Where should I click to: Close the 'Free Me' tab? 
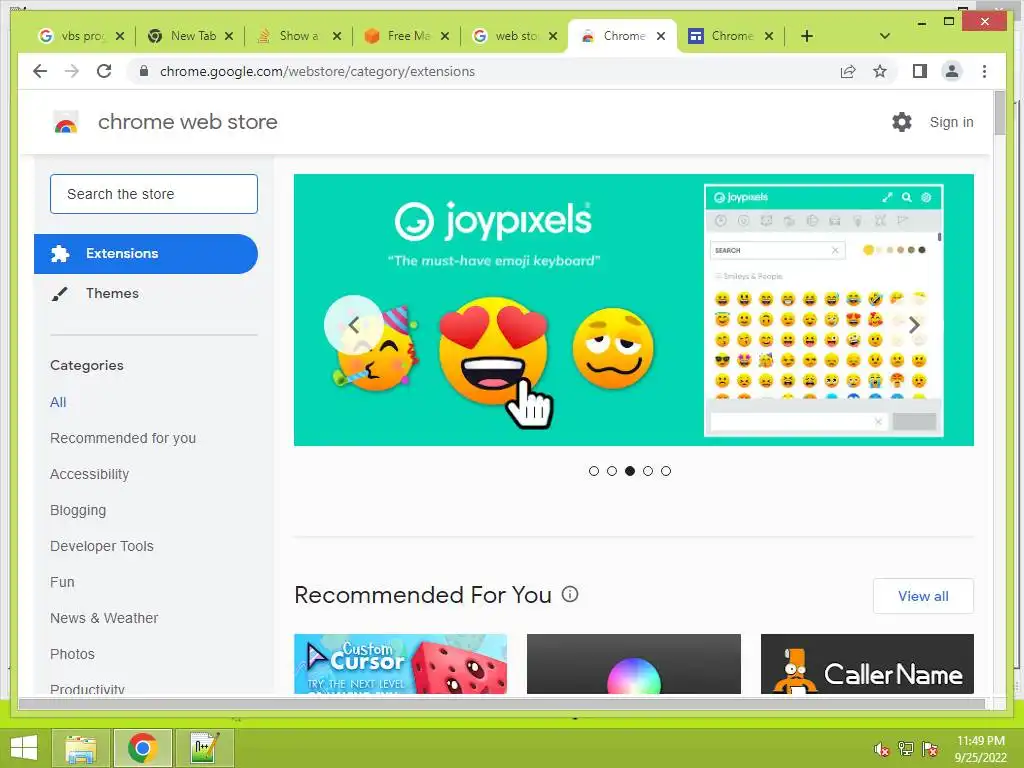point(445,37)
